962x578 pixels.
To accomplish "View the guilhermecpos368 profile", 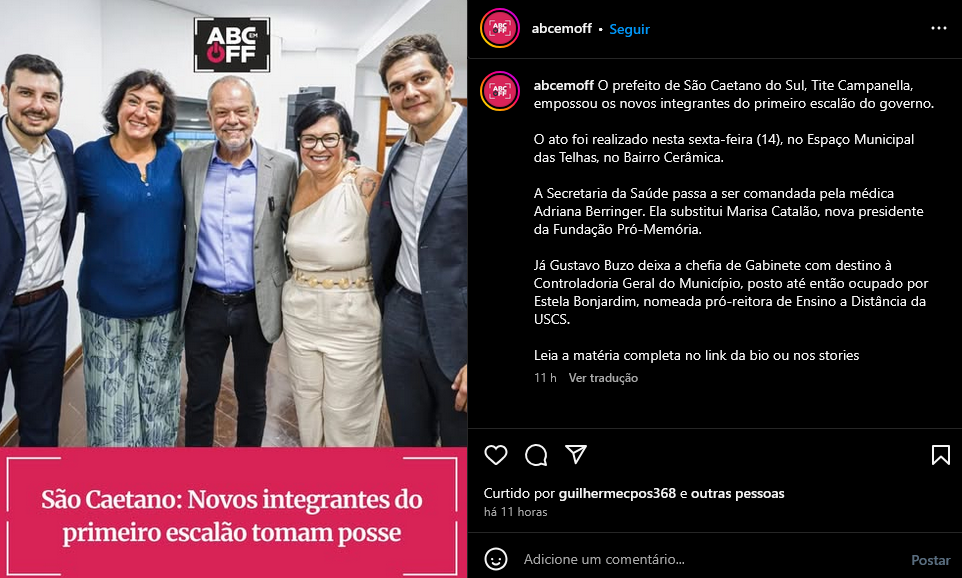I will click(x=617, y=493).
